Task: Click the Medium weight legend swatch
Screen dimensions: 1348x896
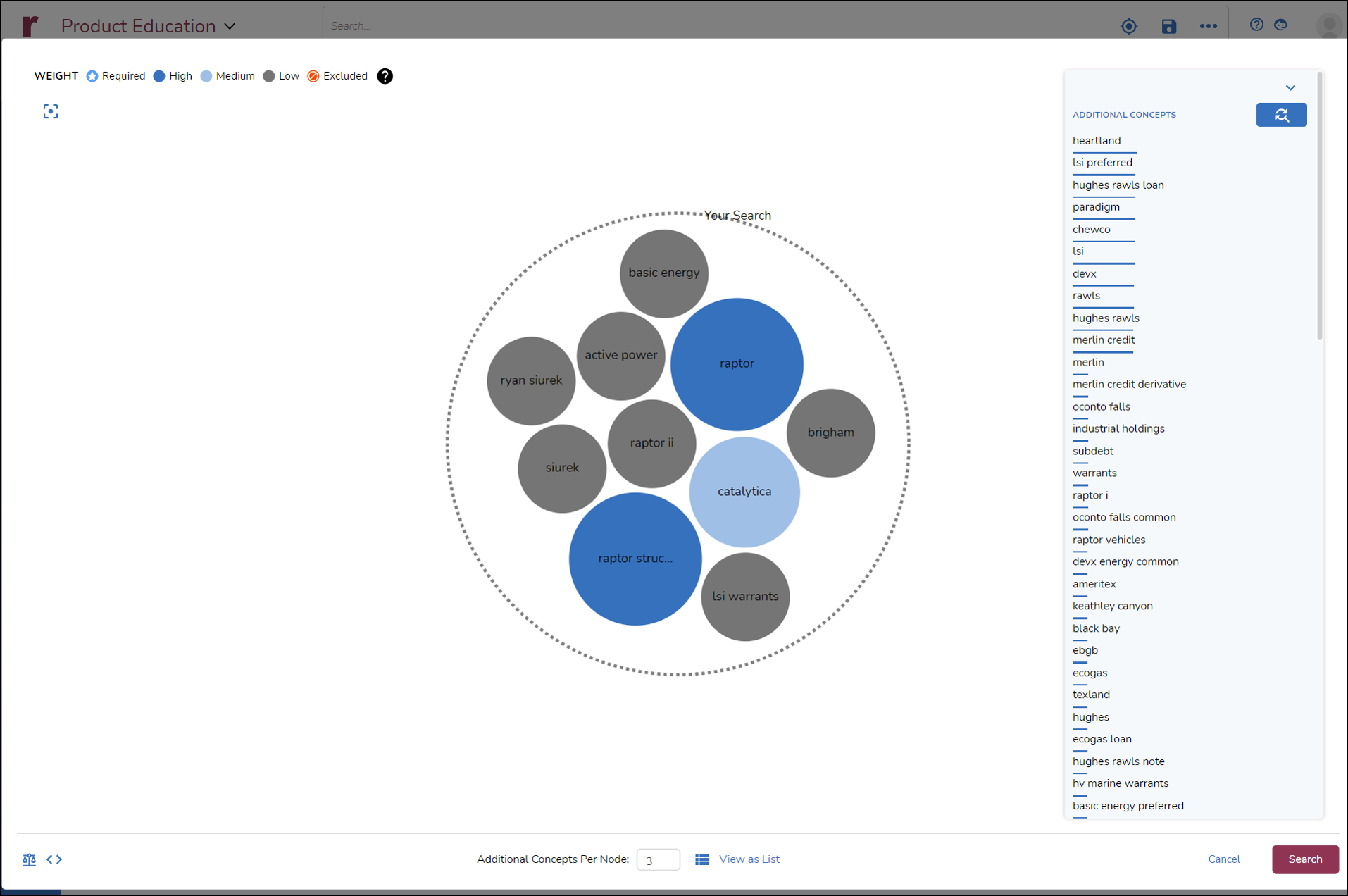Action: [206, 76]
